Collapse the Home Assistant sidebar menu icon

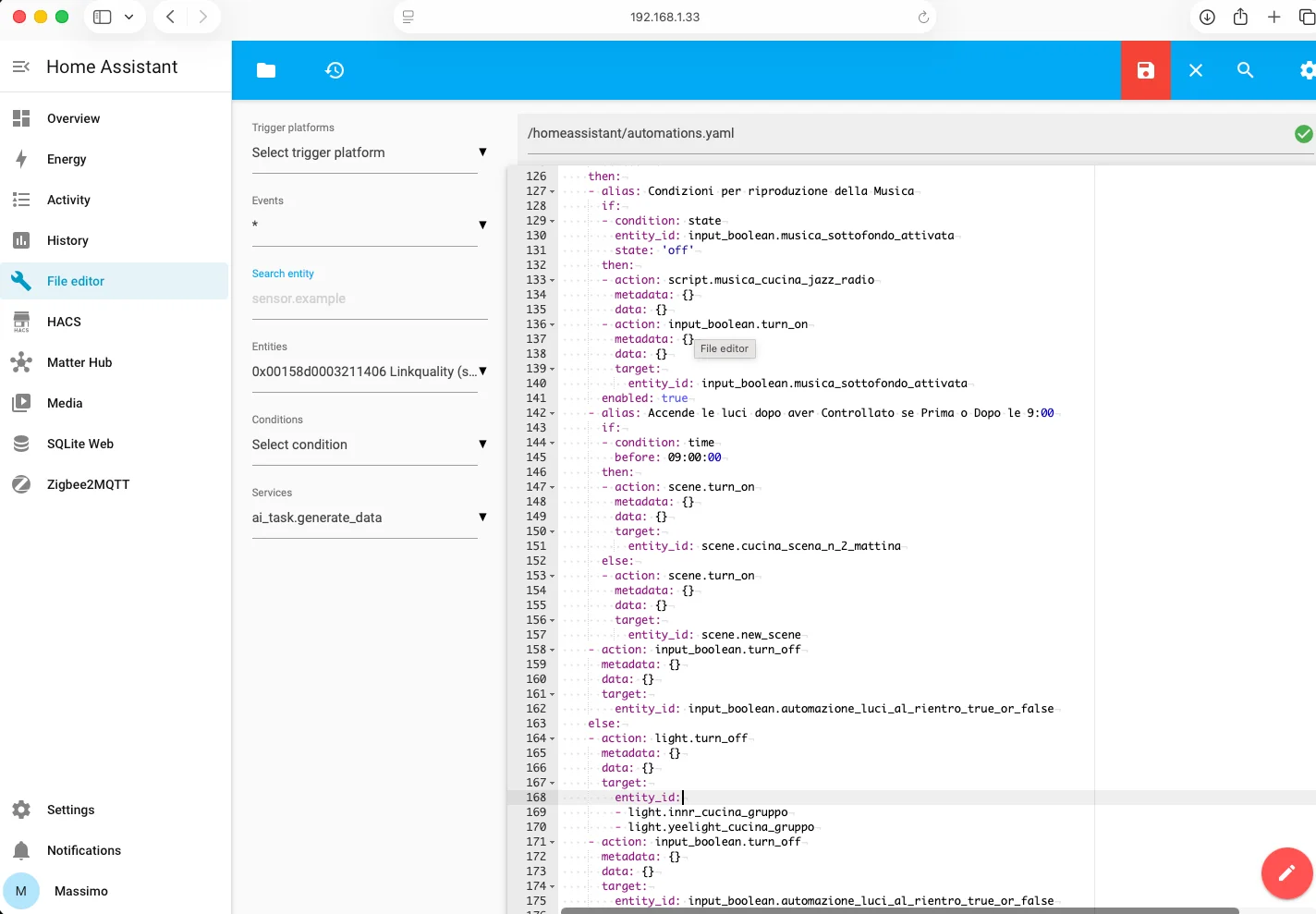[x=21, y=67]
